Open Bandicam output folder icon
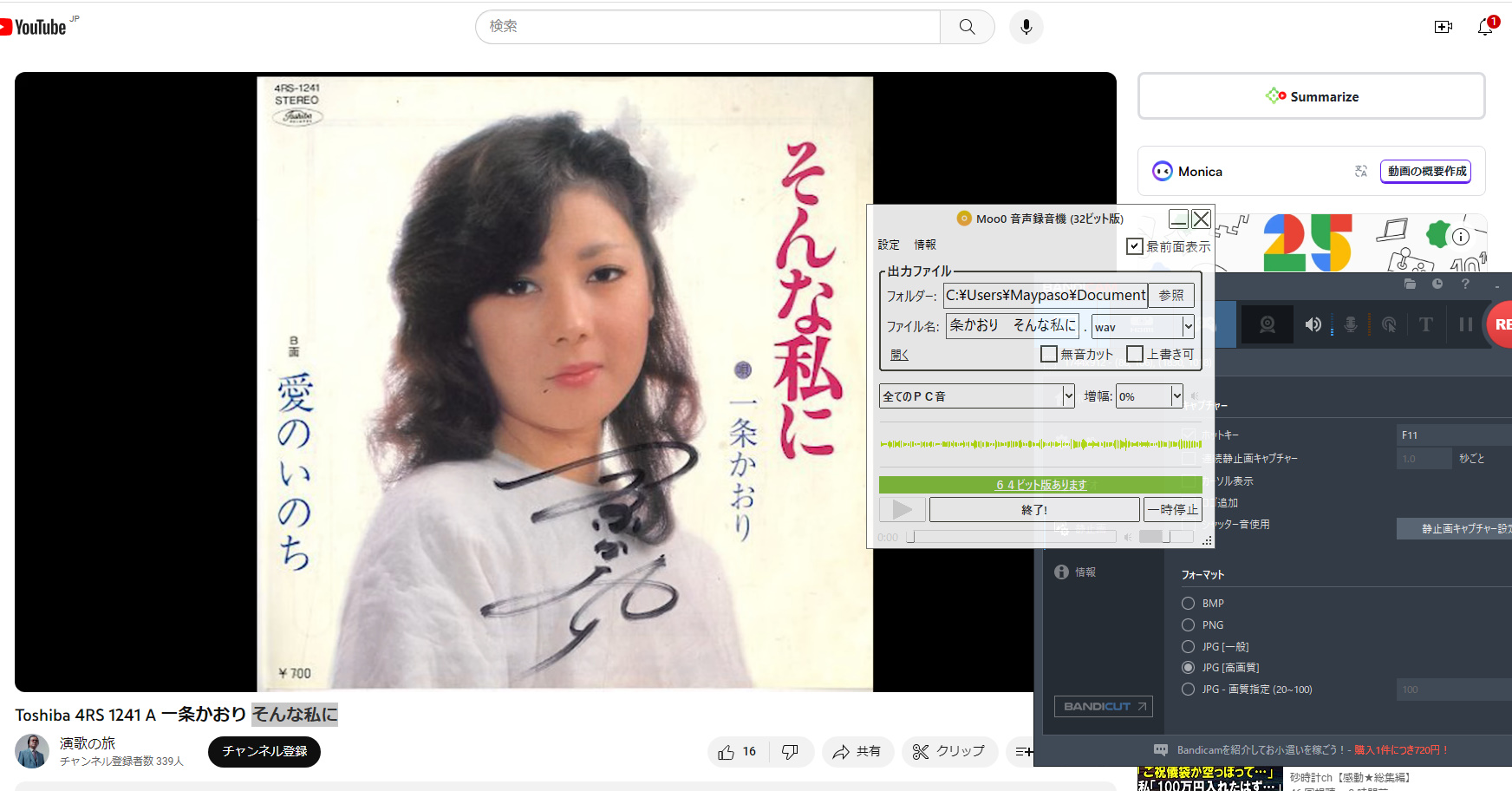1512x791 pixels. (1410, 284)
